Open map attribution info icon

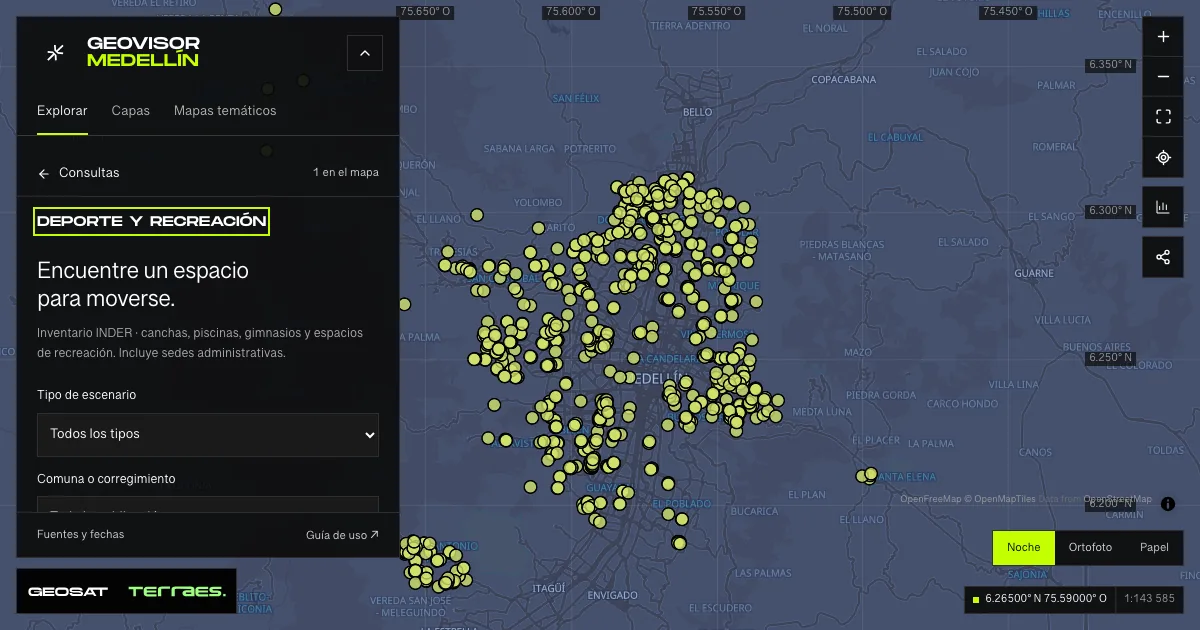pyautogui.click(x=1168, y=504)
